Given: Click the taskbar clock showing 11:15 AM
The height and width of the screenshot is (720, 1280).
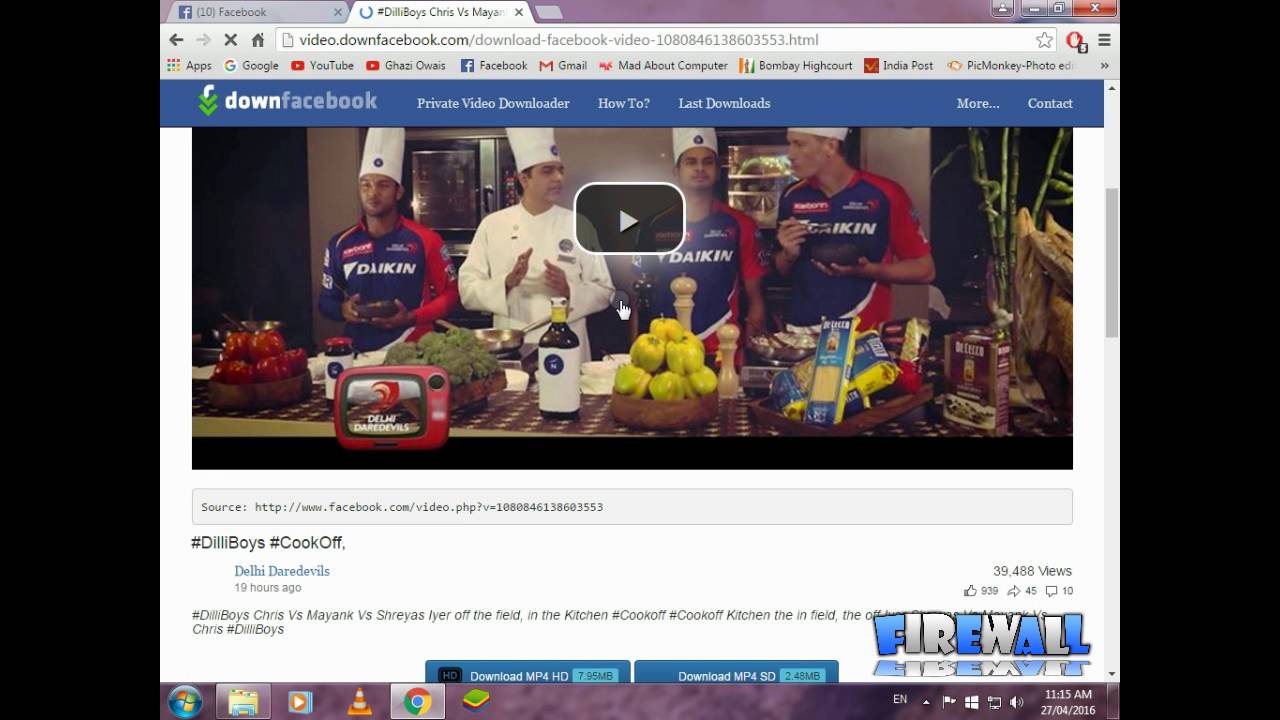Looking at the screenshot, I should point(1068,702).
